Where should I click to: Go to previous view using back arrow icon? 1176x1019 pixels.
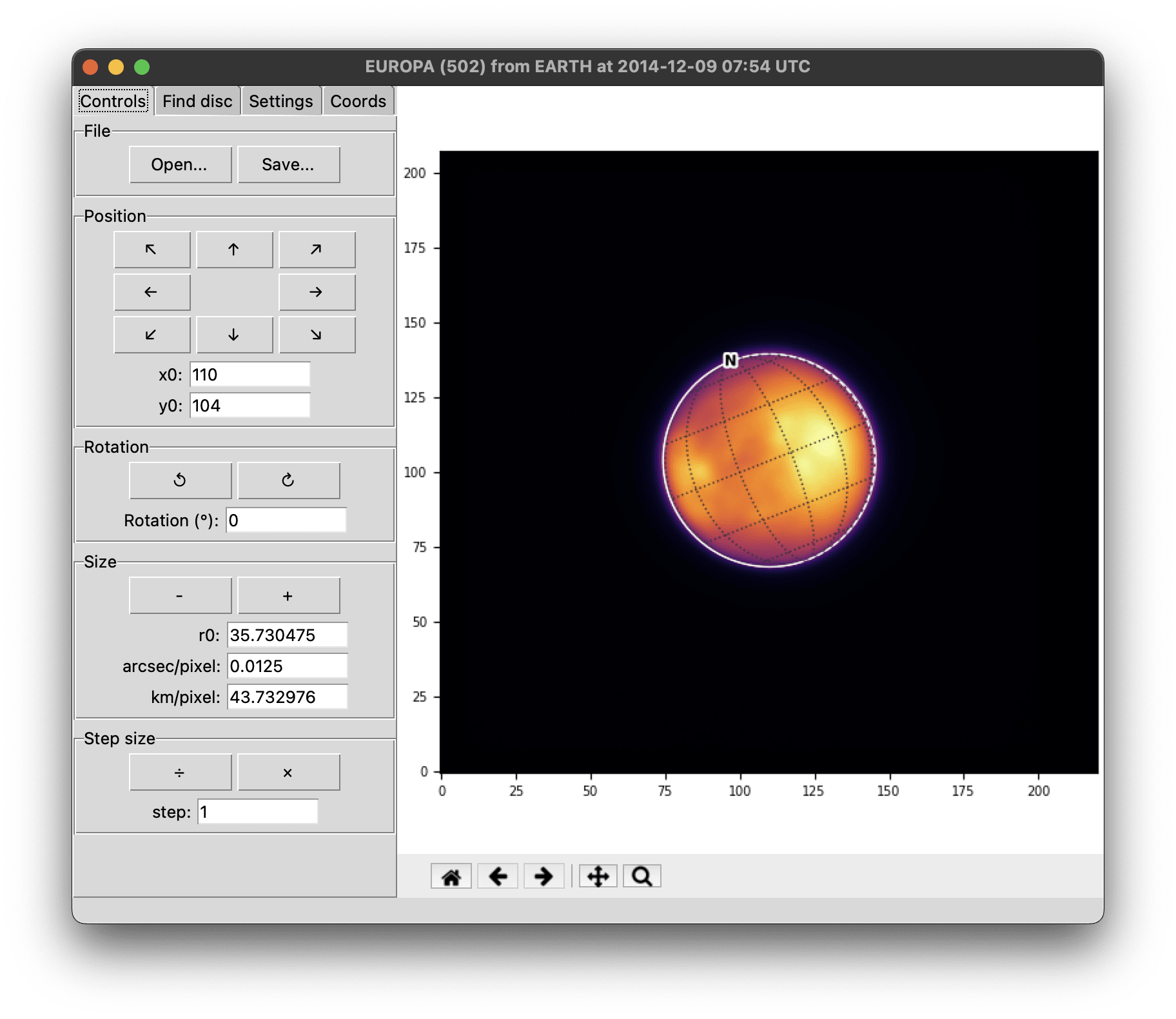pos(498,875)
